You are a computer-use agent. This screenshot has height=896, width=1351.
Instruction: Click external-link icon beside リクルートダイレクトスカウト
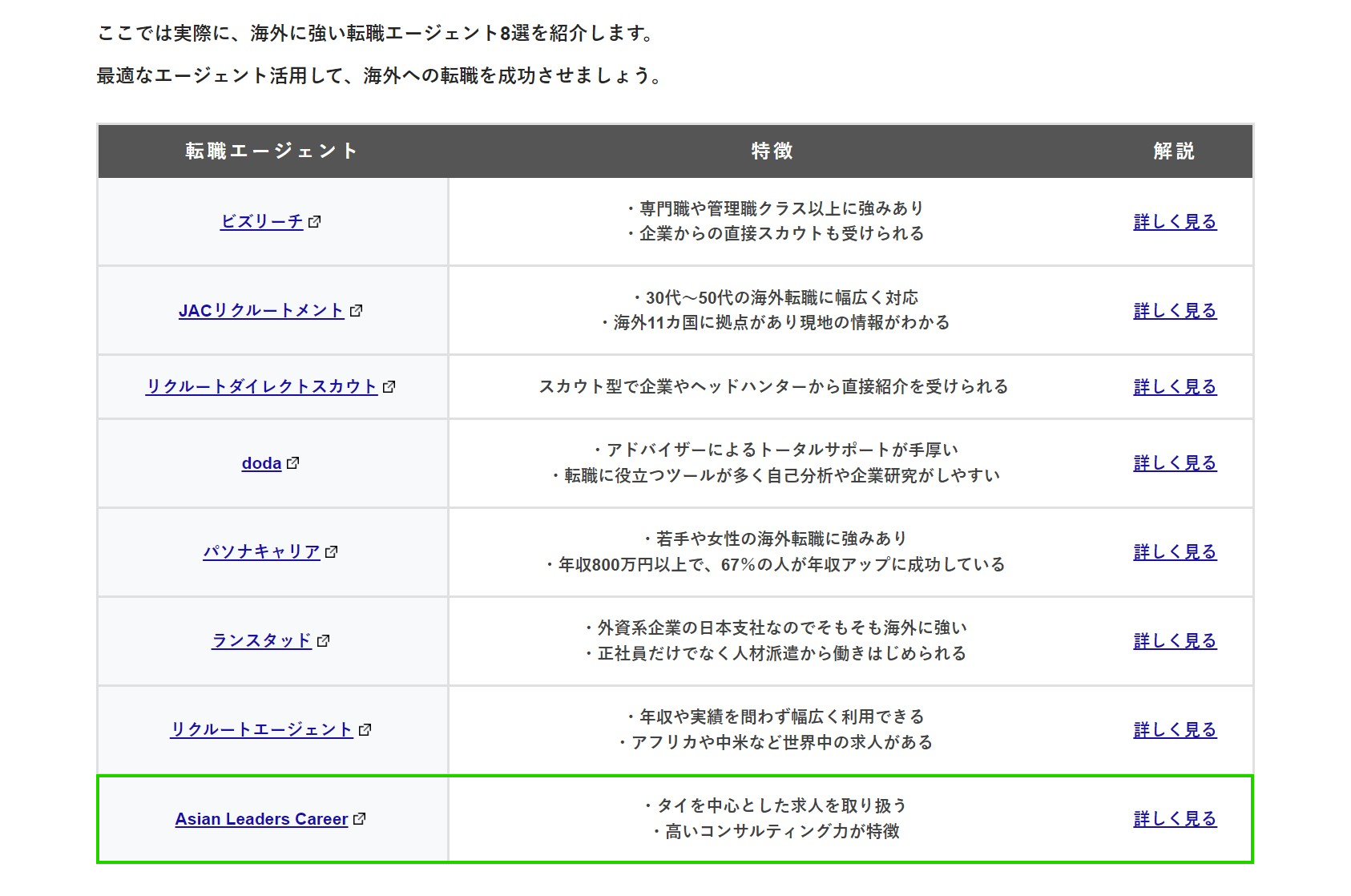389,386
